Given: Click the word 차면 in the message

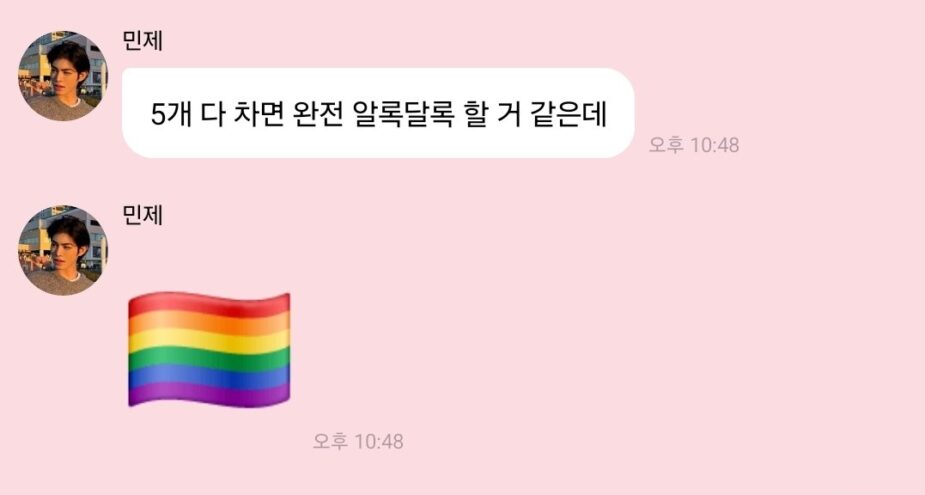Looking at the screenshot, I should click(258, 114).
